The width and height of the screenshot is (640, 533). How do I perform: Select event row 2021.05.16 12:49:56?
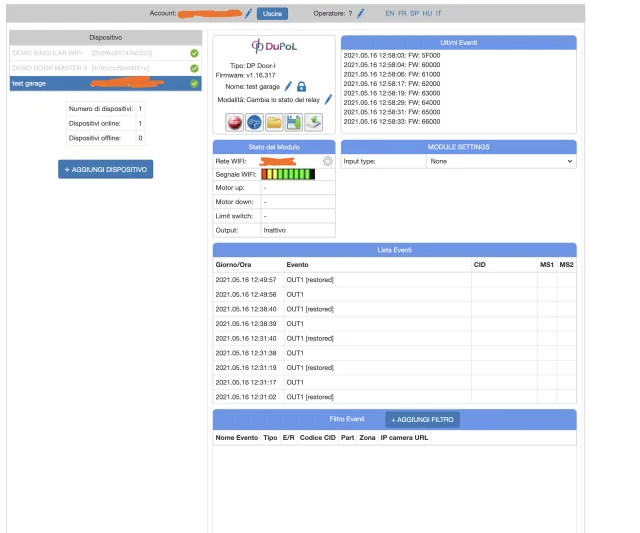(x=395, y=294)
